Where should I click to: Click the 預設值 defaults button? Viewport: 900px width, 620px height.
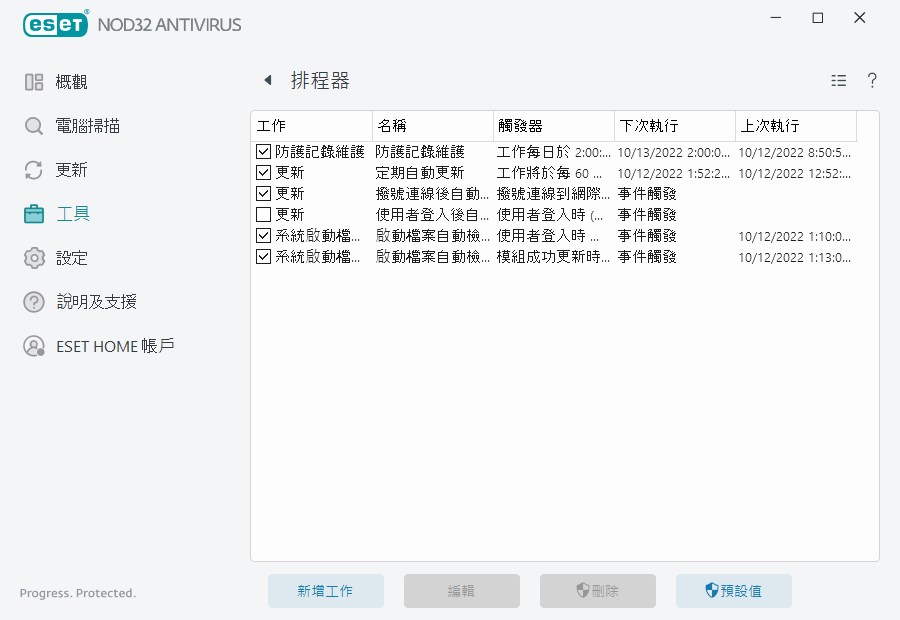pyautogui.click(x=733, y=590)
